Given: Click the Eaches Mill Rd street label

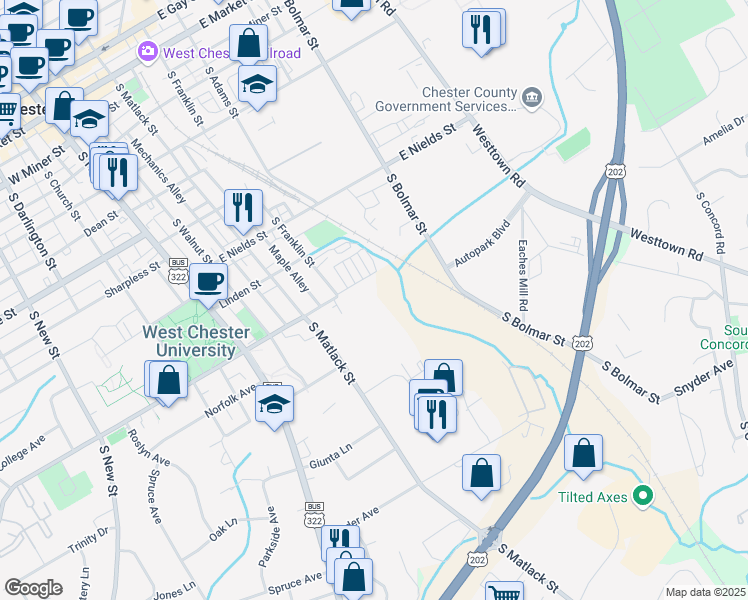Looking at the screenshot, I should pos(523,275).
